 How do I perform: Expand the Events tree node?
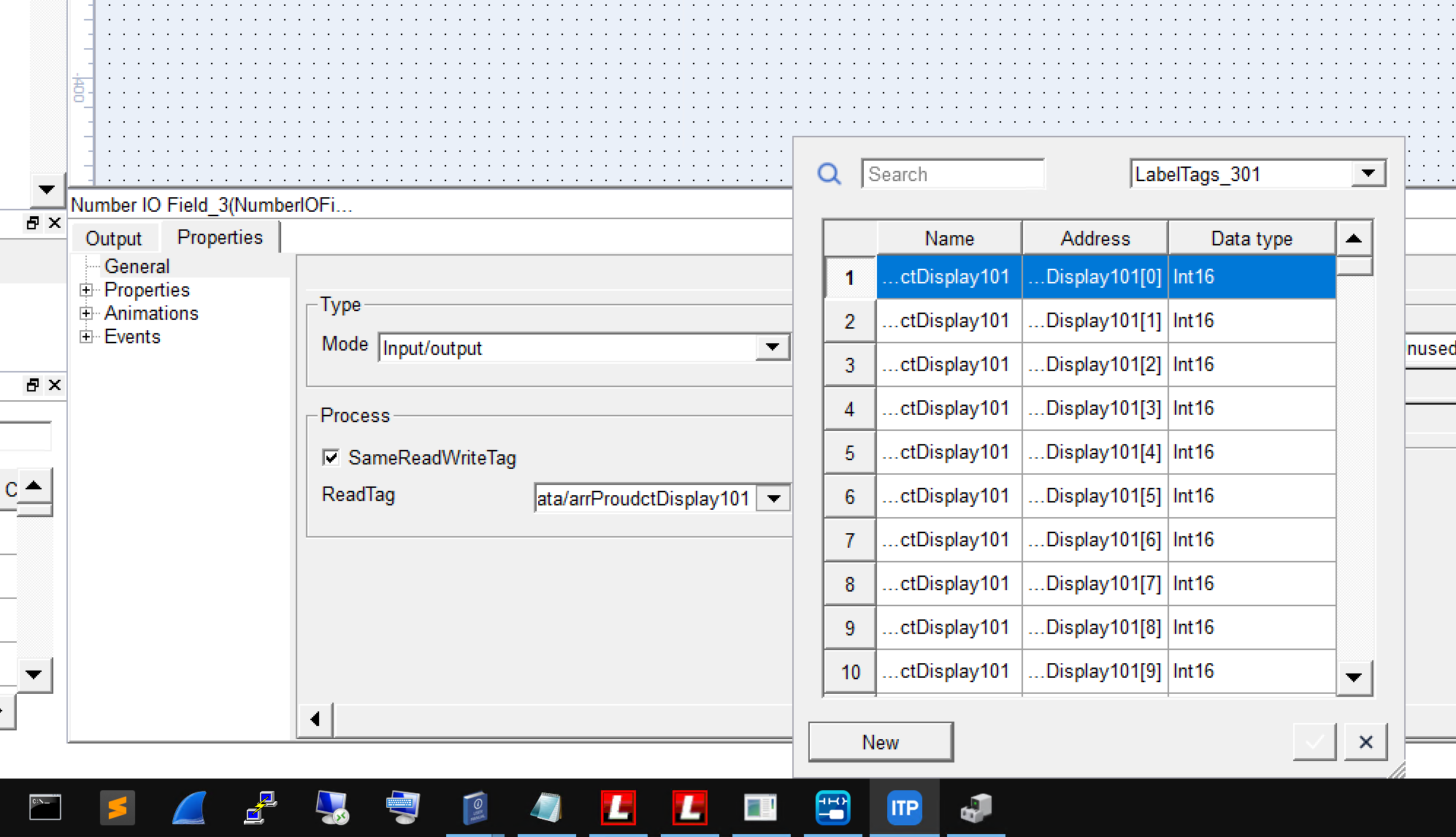[86, 337]
